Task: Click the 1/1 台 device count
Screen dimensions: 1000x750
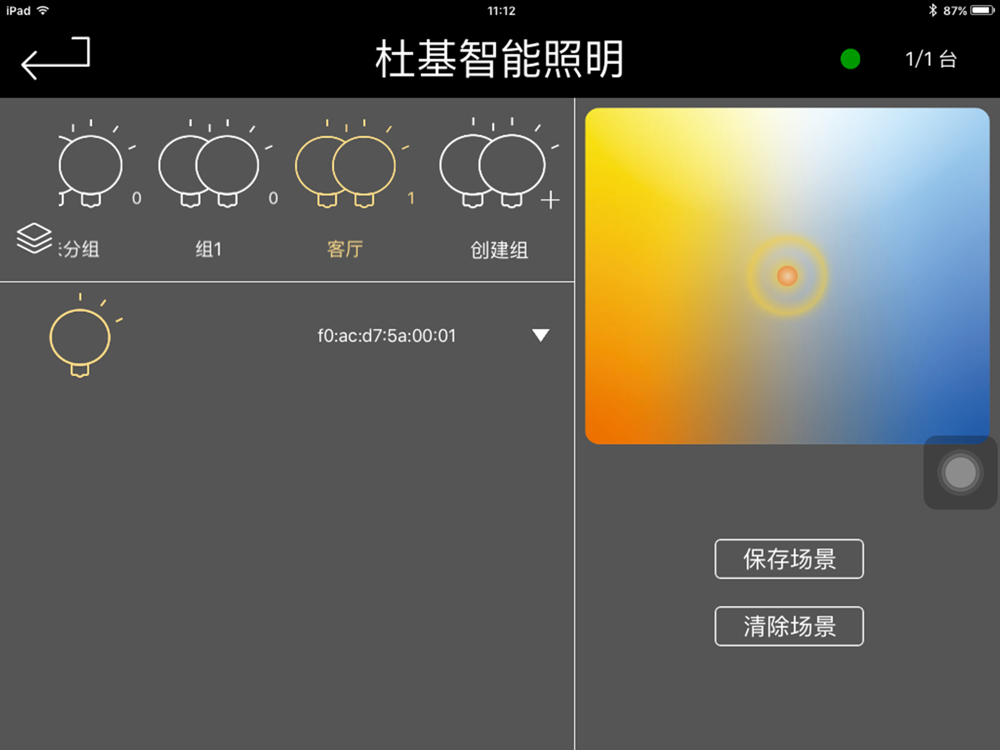Action: click(930, 59)
